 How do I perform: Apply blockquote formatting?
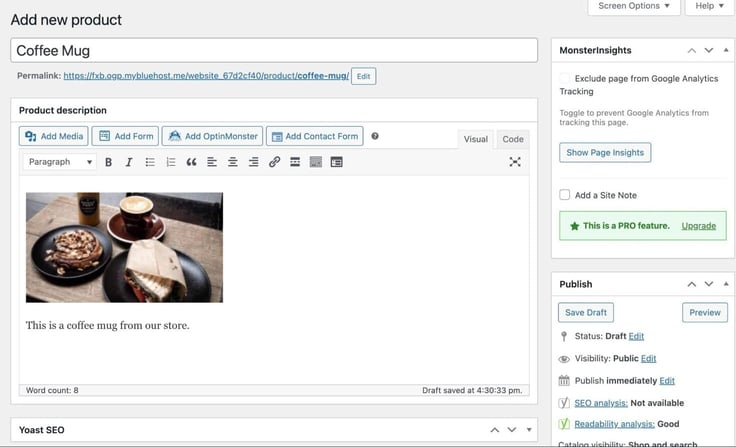tap(191, 162)
